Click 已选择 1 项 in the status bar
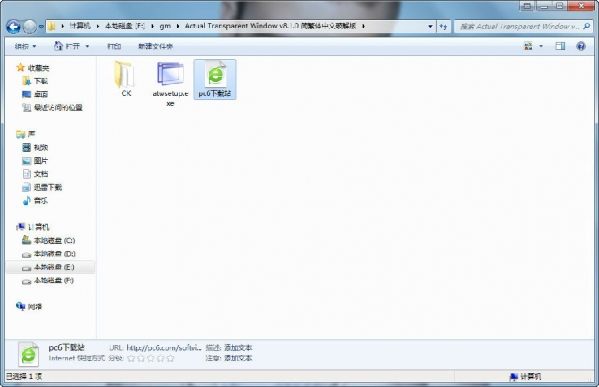The width and height of the screenshot is (599, 387). (x=24, y=376)
